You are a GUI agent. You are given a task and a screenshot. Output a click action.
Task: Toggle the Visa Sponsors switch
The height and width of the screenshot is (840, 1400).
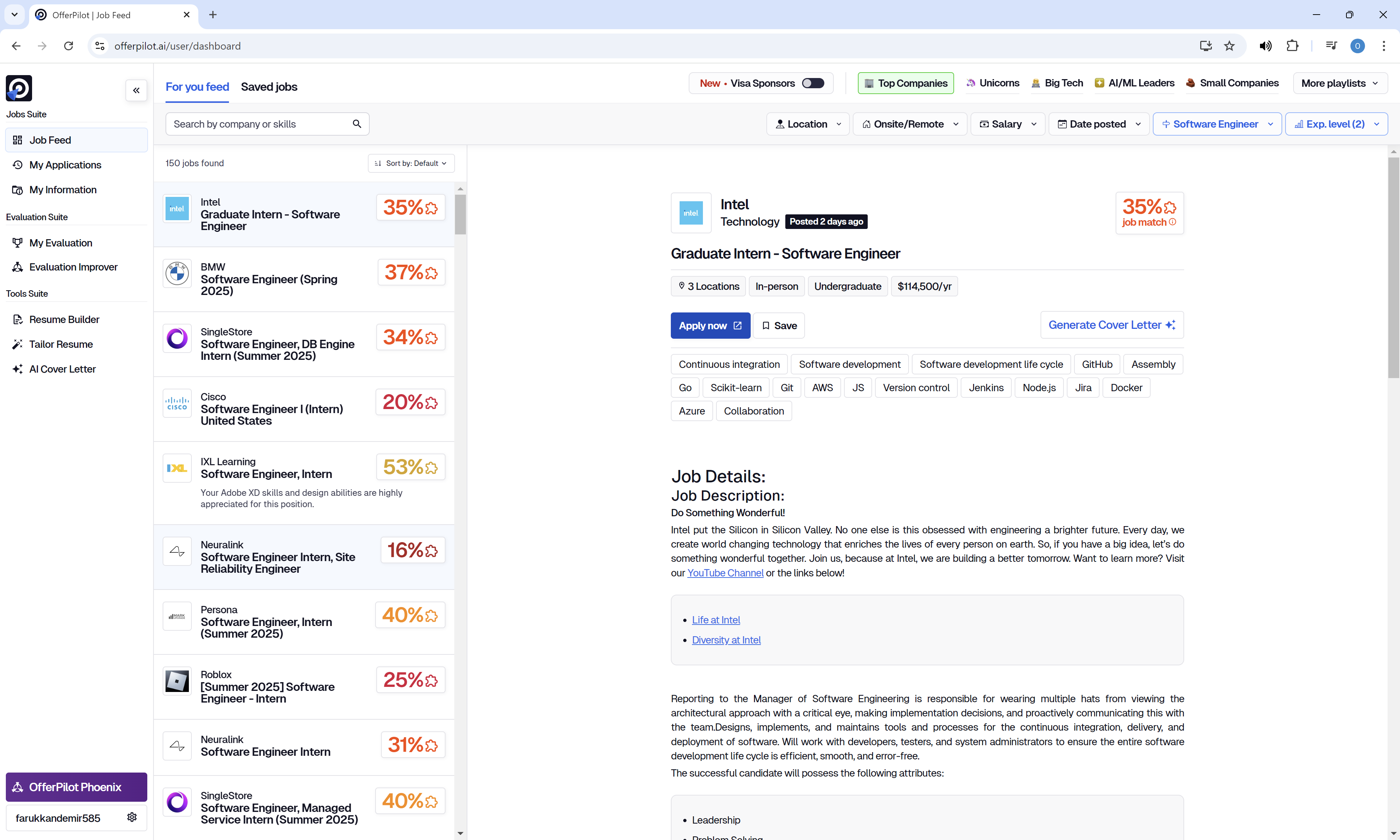pos(813,83)
